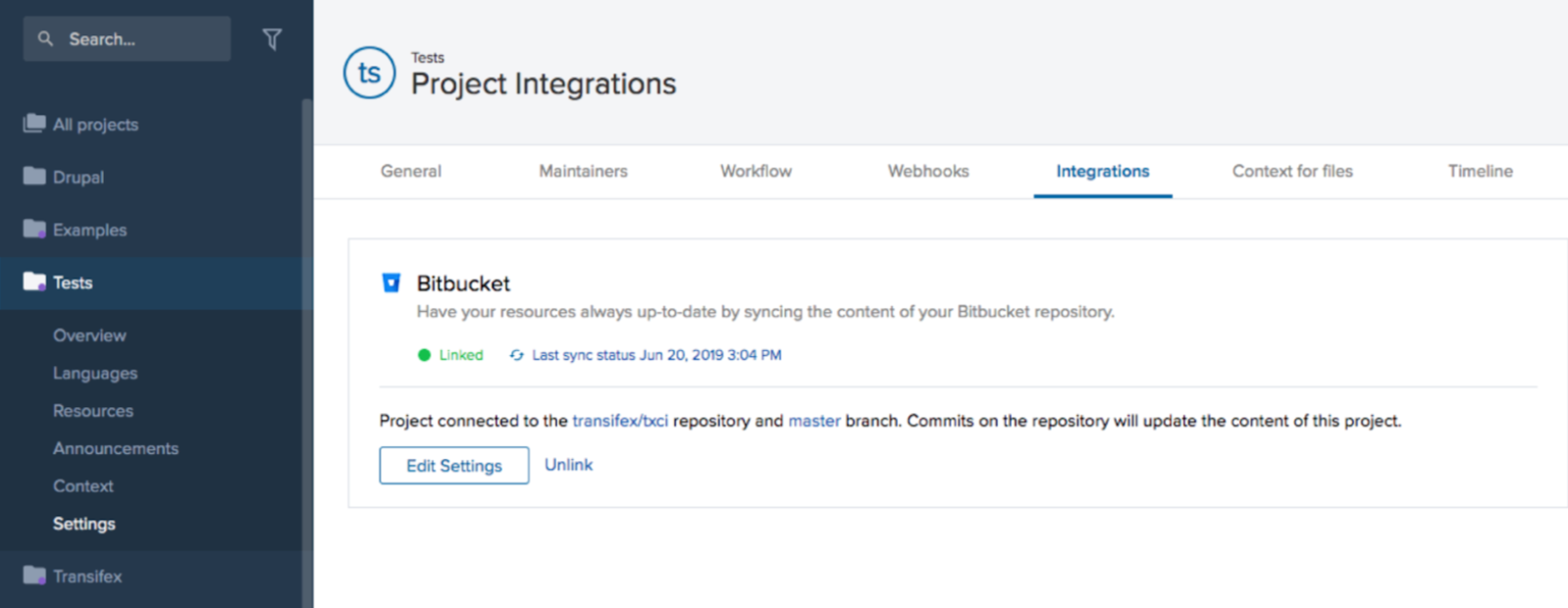Click the Unlink link
This screenshot has height=608, width=1568.
pos(569,465)
